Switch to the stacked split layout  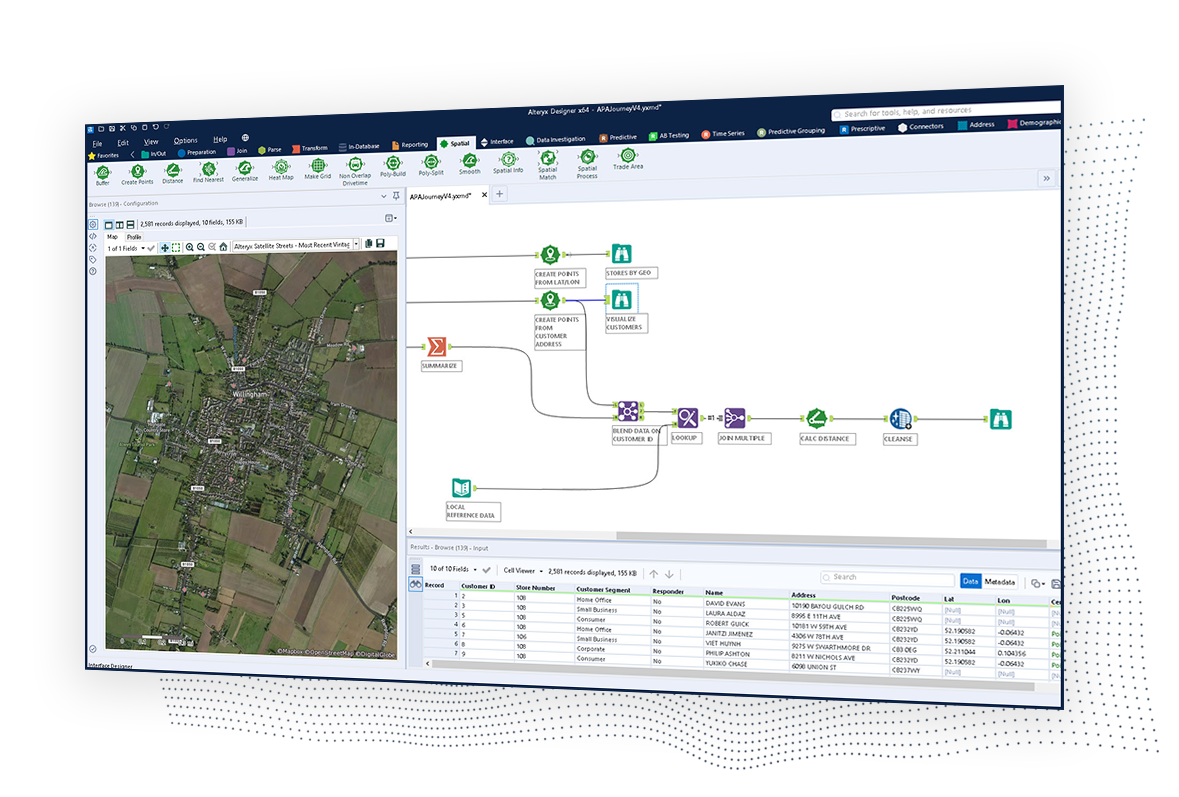130,224
